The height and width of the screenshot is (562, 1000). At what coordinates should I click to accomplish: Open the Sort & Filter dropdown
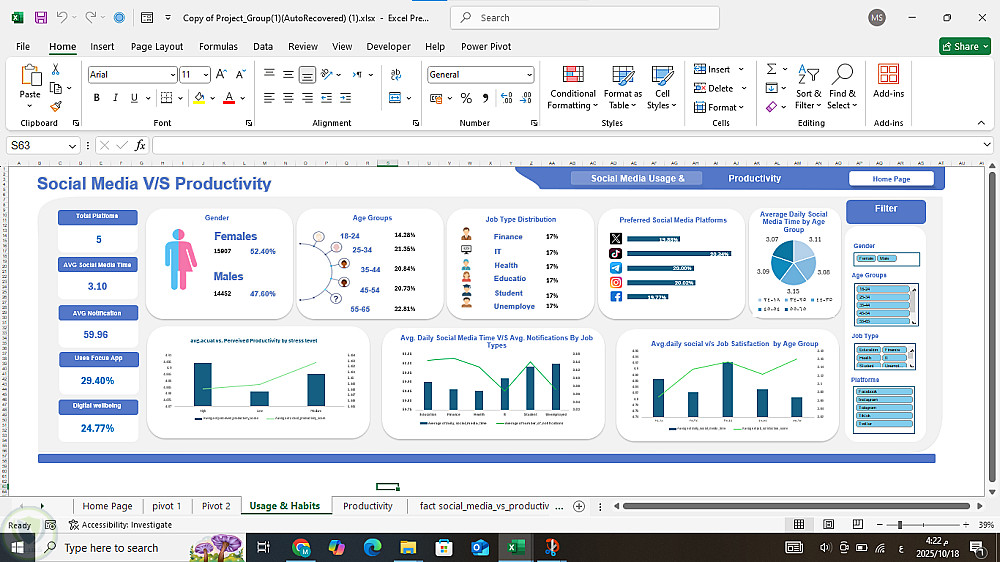808,87
